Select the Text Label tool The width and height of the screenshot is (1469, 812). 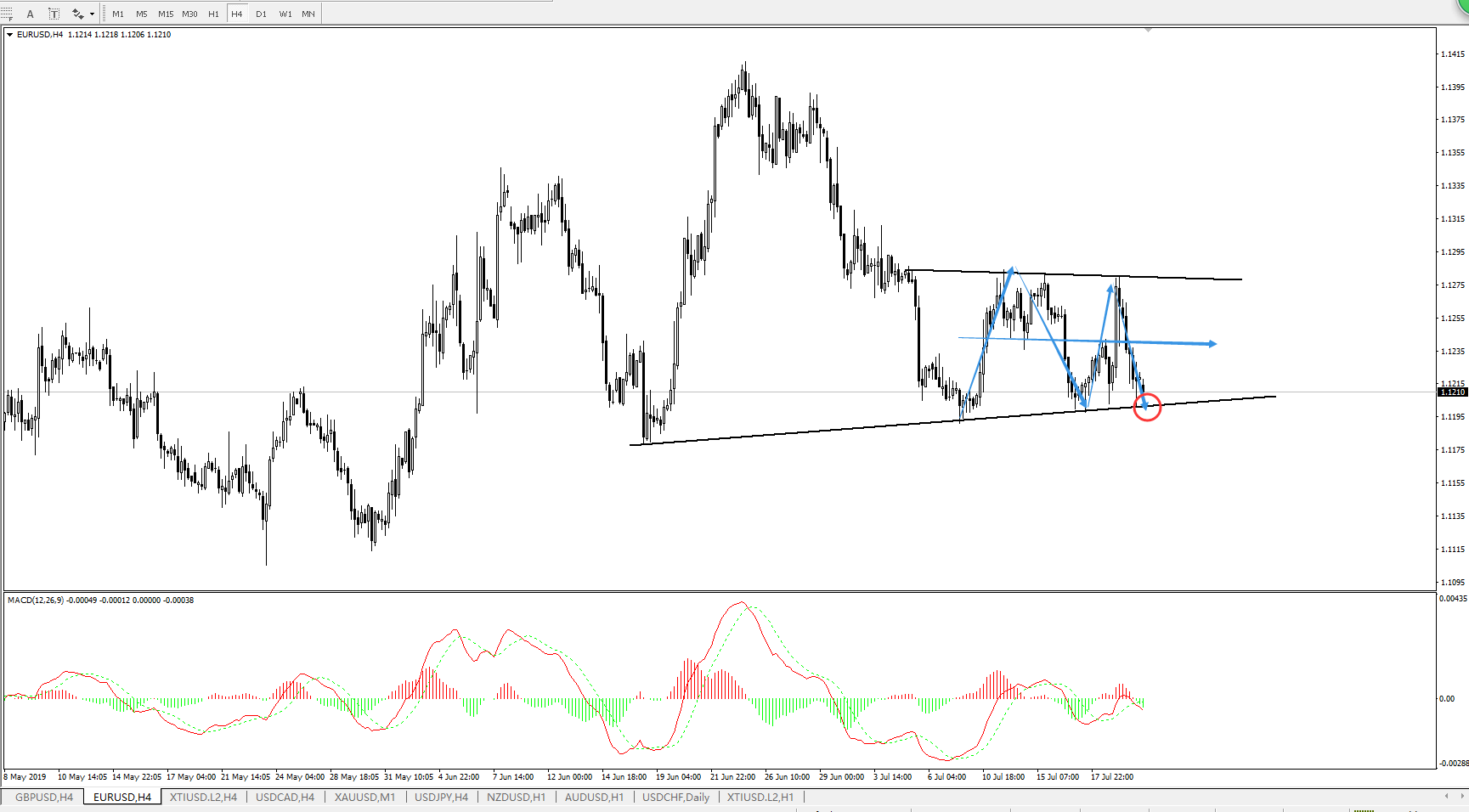click(x=54, y=14)
